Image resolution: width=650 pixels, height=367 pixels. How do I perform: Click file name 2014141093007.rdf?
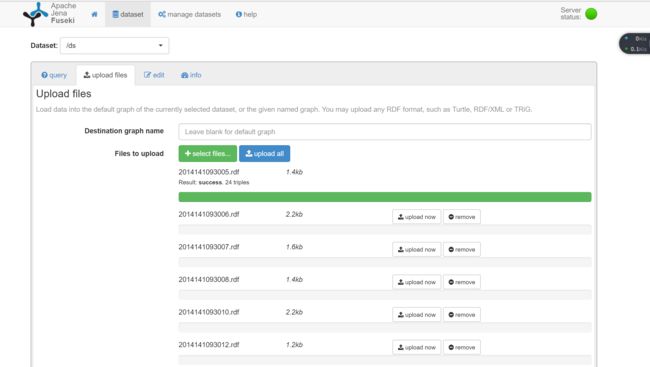209,247
